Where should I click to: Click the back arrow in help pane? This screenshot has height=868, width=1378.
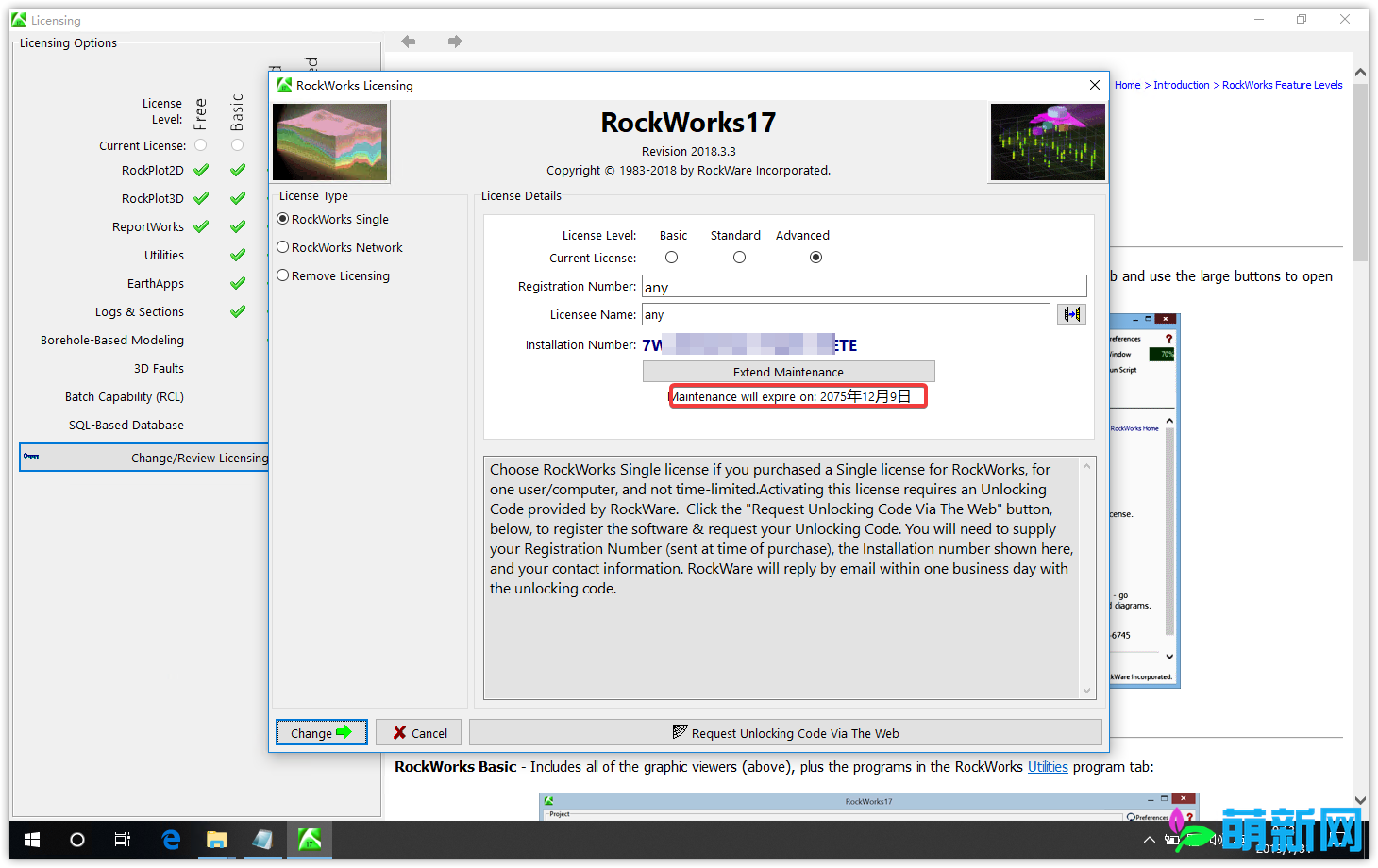[x=409, y=42]
